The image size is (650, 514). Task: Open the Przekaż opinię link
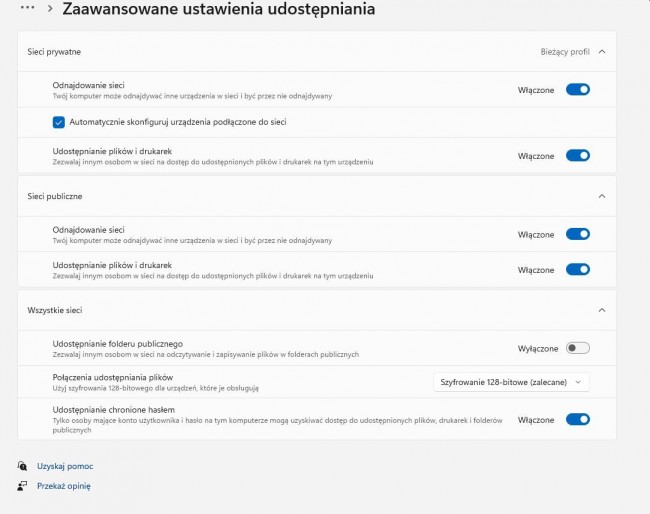64,486
